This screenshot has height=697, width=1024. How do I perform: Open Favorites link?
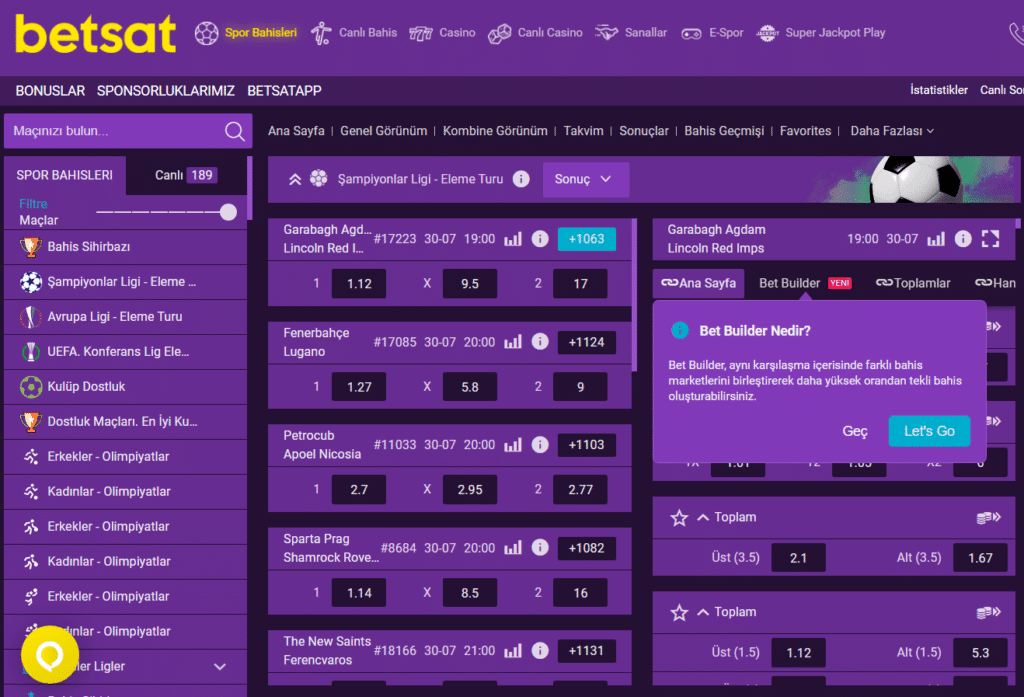[x=805, y=131]
